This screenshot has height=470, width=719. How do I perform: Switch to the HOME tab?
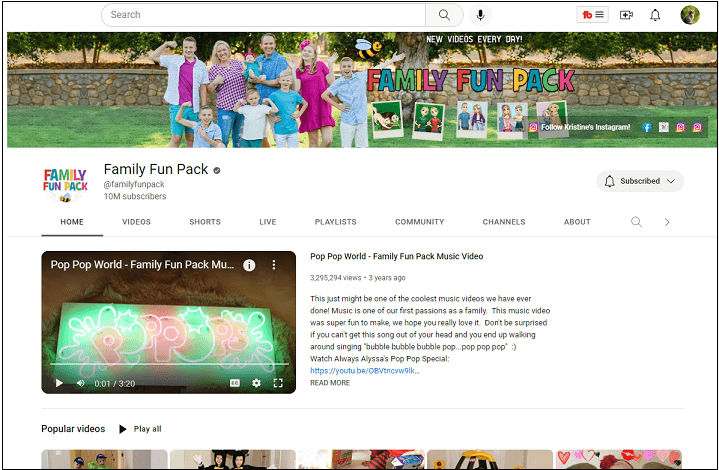(72, 222)
